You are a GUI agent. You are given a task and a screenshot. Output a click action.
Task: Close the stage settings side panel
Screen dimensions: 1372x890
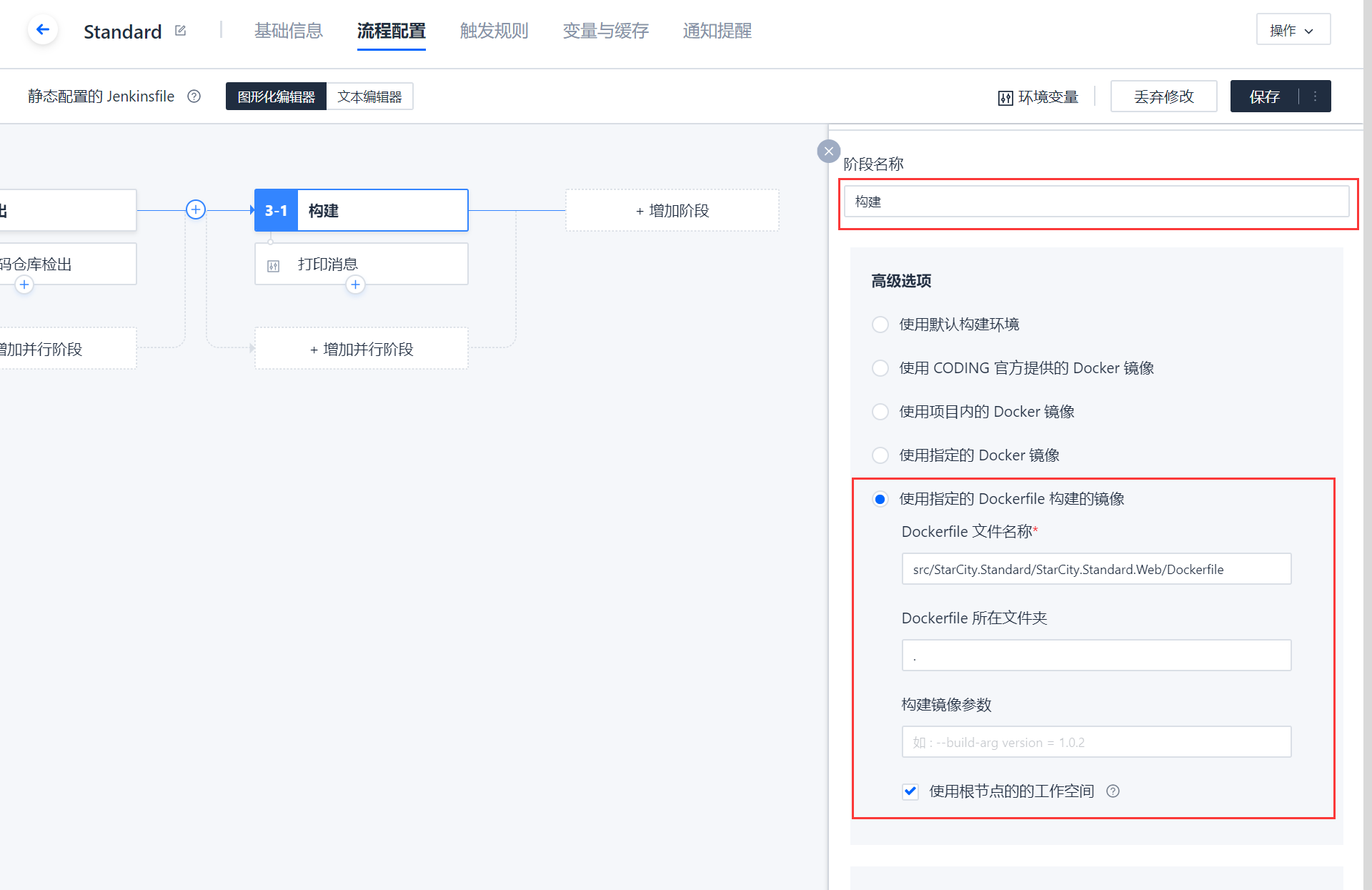(828, 151)
